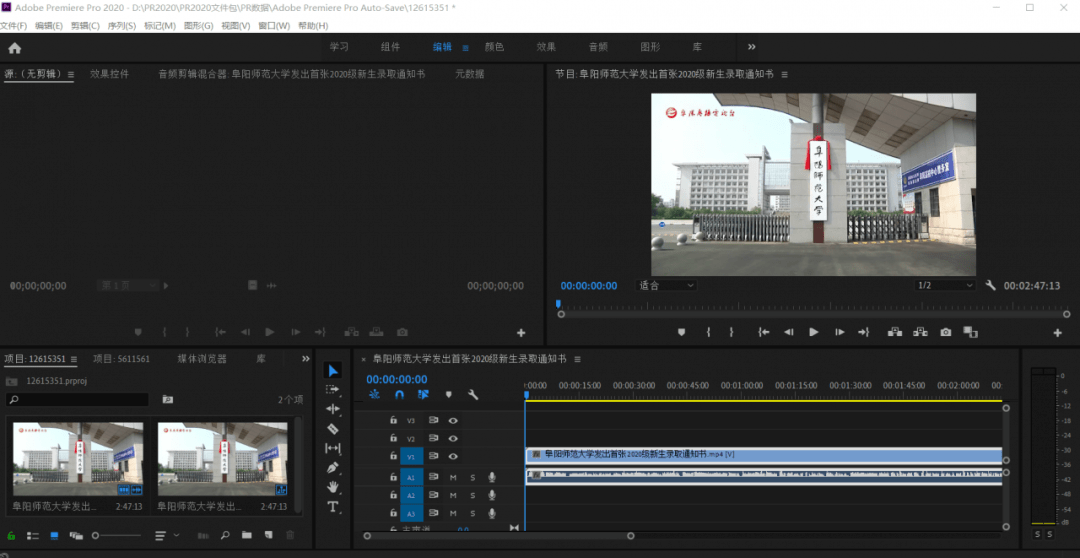Toggle lock on track V3
This screenshot has height=558, width=1080.
click(393, 420)
